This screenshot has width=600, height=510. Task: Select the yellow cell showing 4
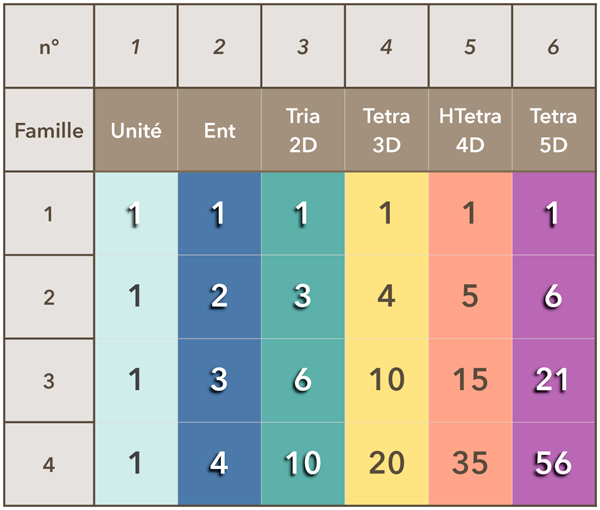coord(386,297)
